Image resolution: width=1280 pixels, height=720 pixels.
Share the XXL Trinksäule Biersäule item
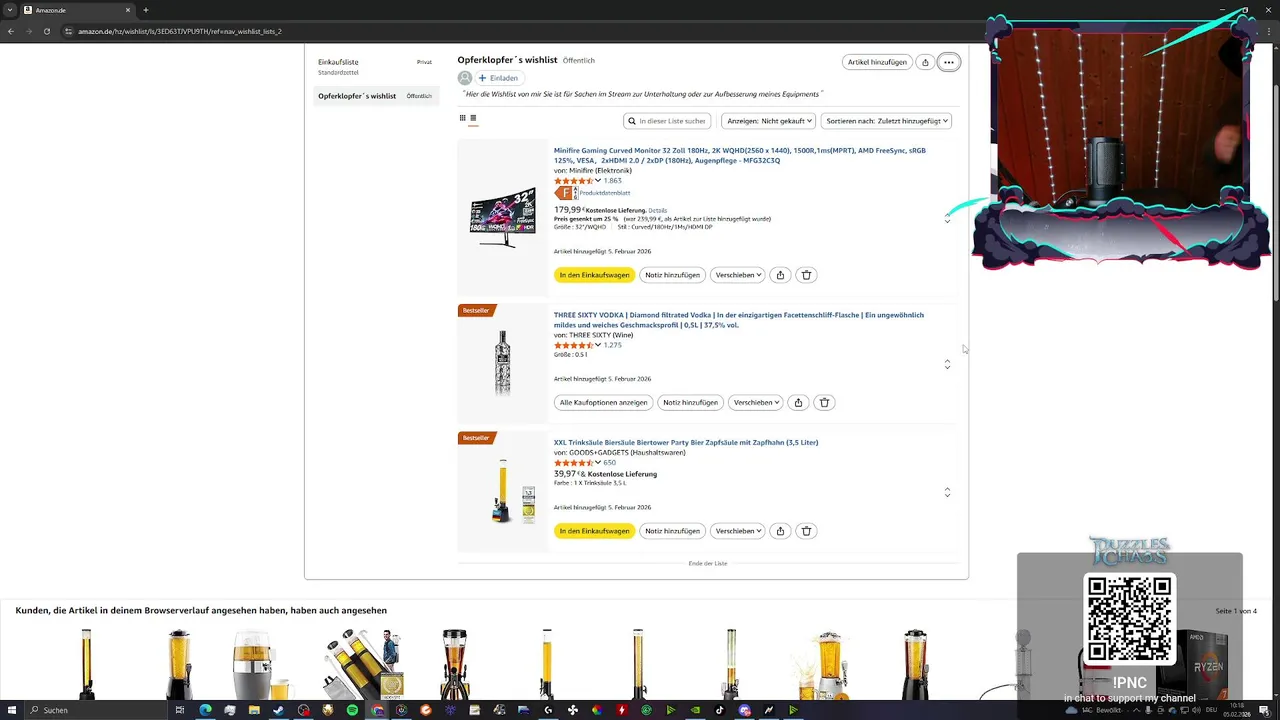click(x=780, y=531)
